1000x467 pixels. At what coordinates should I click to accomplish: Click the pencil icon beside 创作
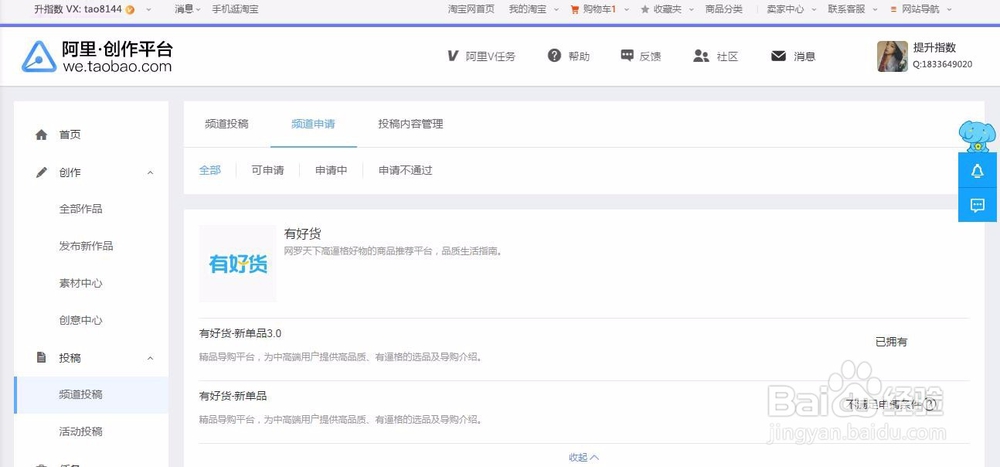point(41,172)
